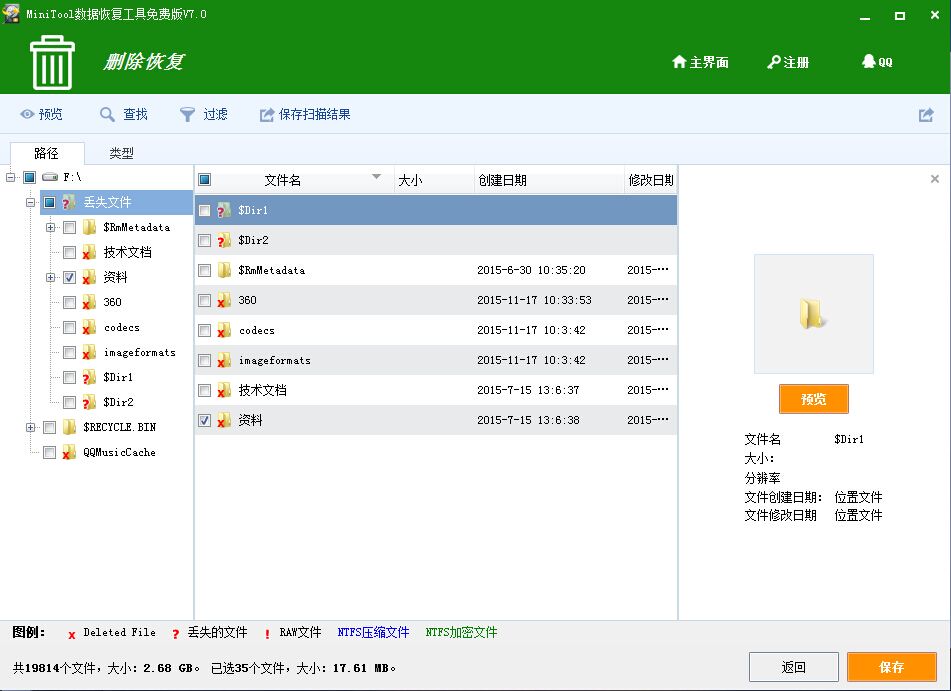Click the $Dir2 folder icon in file list
The height and width of the screenshot is (691, 951).
224,240
